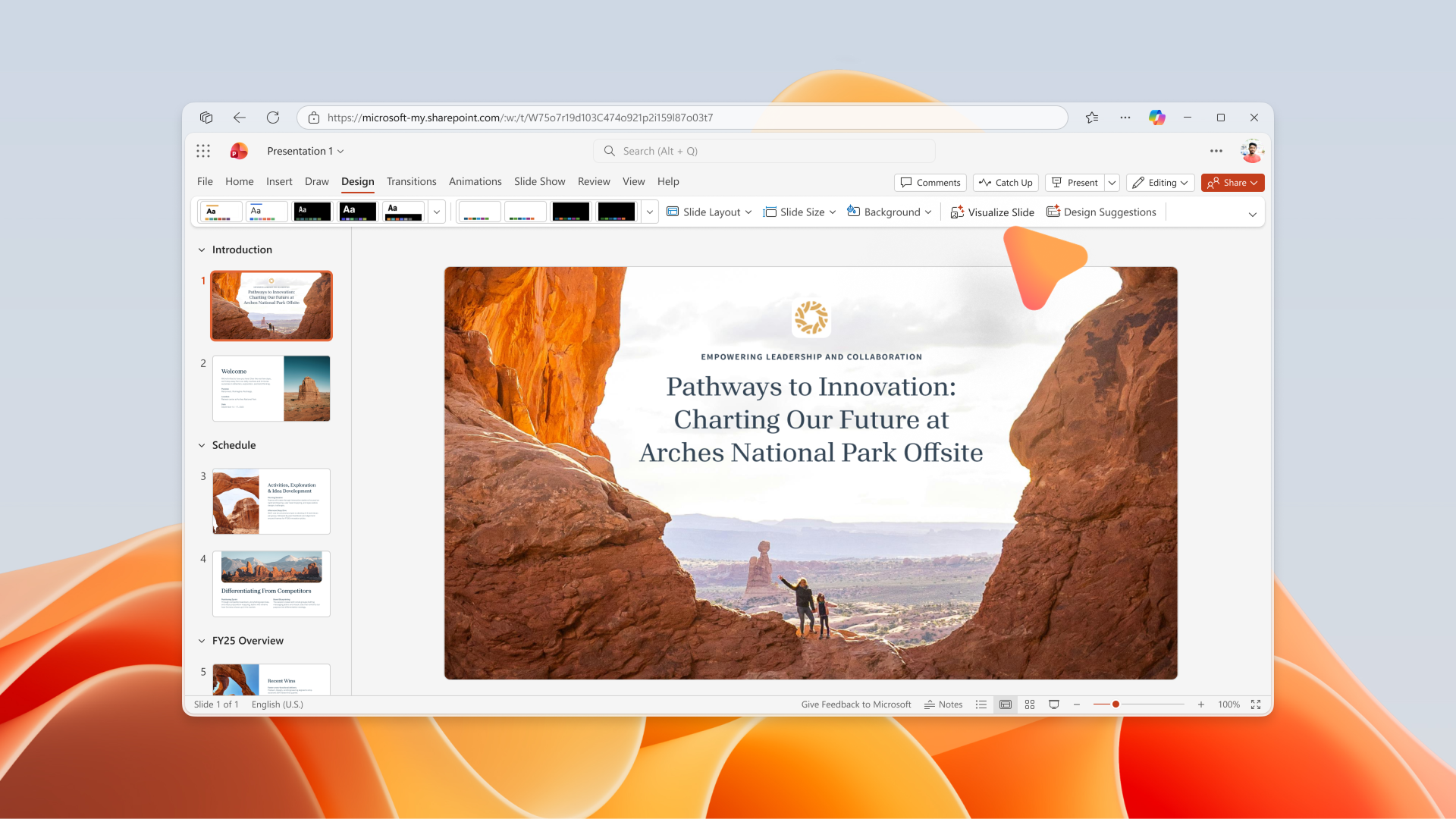Viewport: 1456px width, 819px height.
Task: Click Design Suggestions button
Action: point(1101,212)
